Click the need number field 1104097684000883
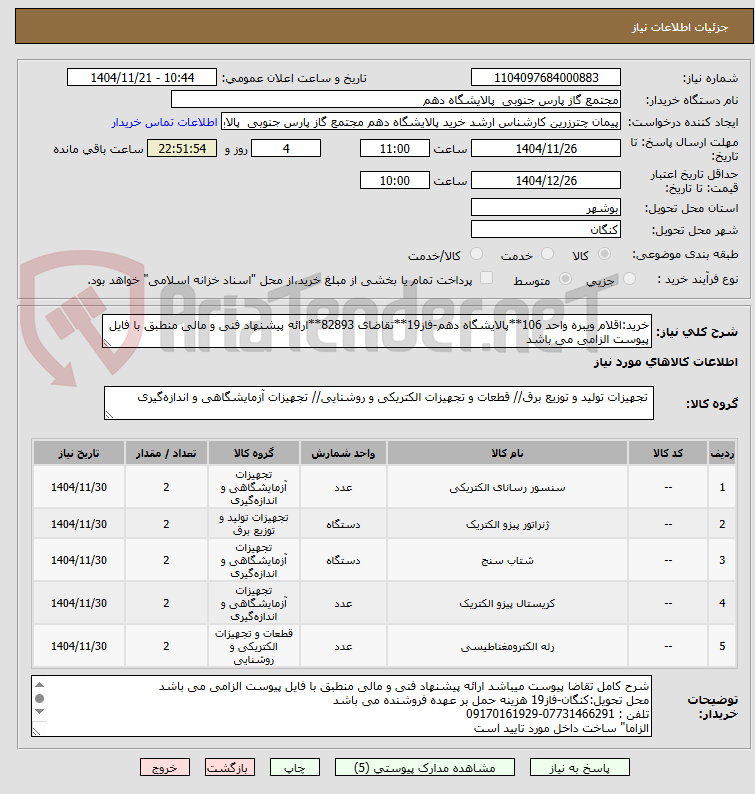The width and height of the screenshot is (755, 794). (546, 77)
